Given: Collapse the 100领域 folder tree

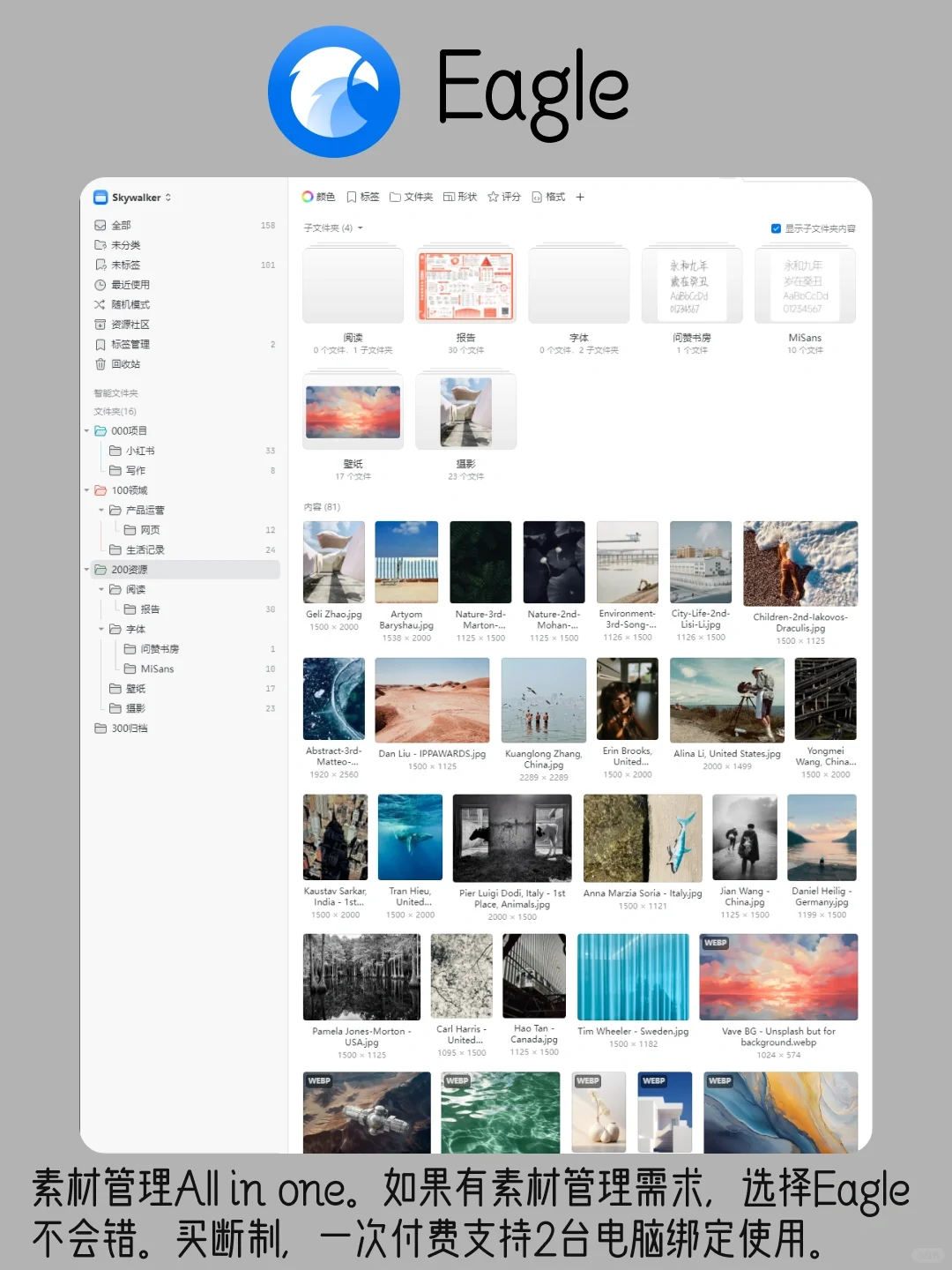Looking at the screenshot, I should pyautogui.click(x=86, y=490).
